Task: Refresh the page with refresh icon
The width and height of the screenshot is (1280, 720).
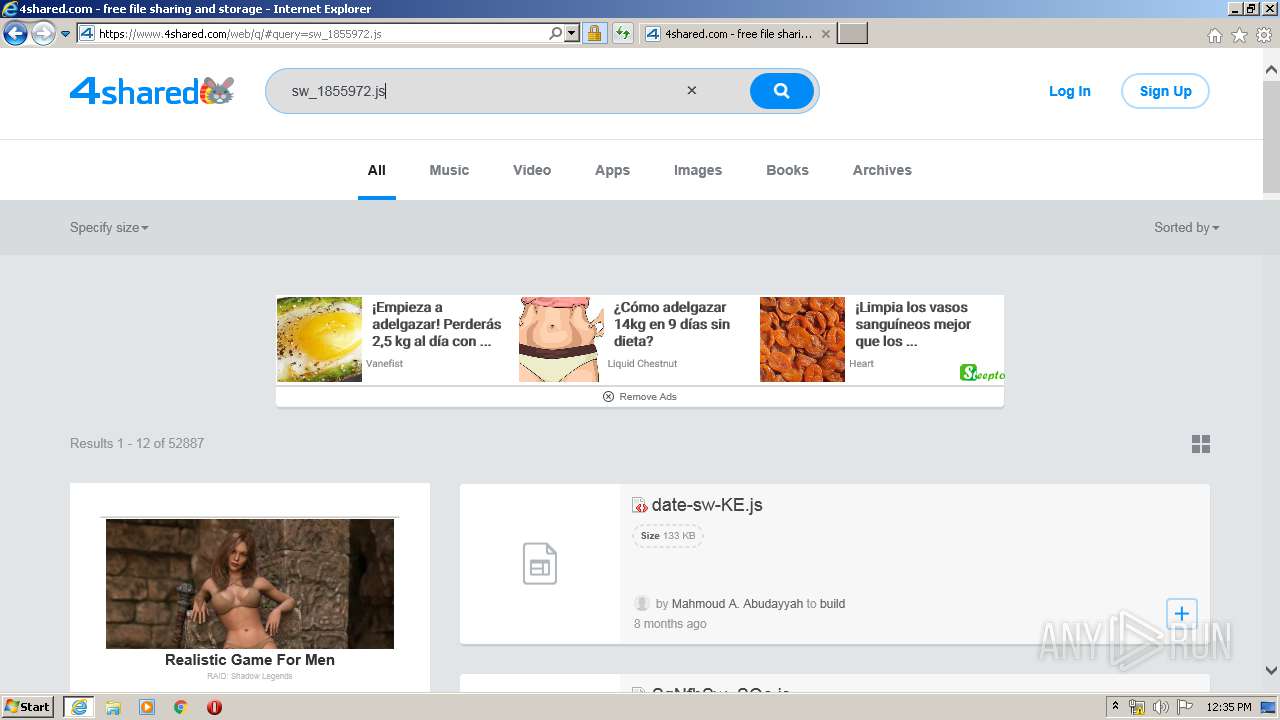Action: (x=623, y=34)
